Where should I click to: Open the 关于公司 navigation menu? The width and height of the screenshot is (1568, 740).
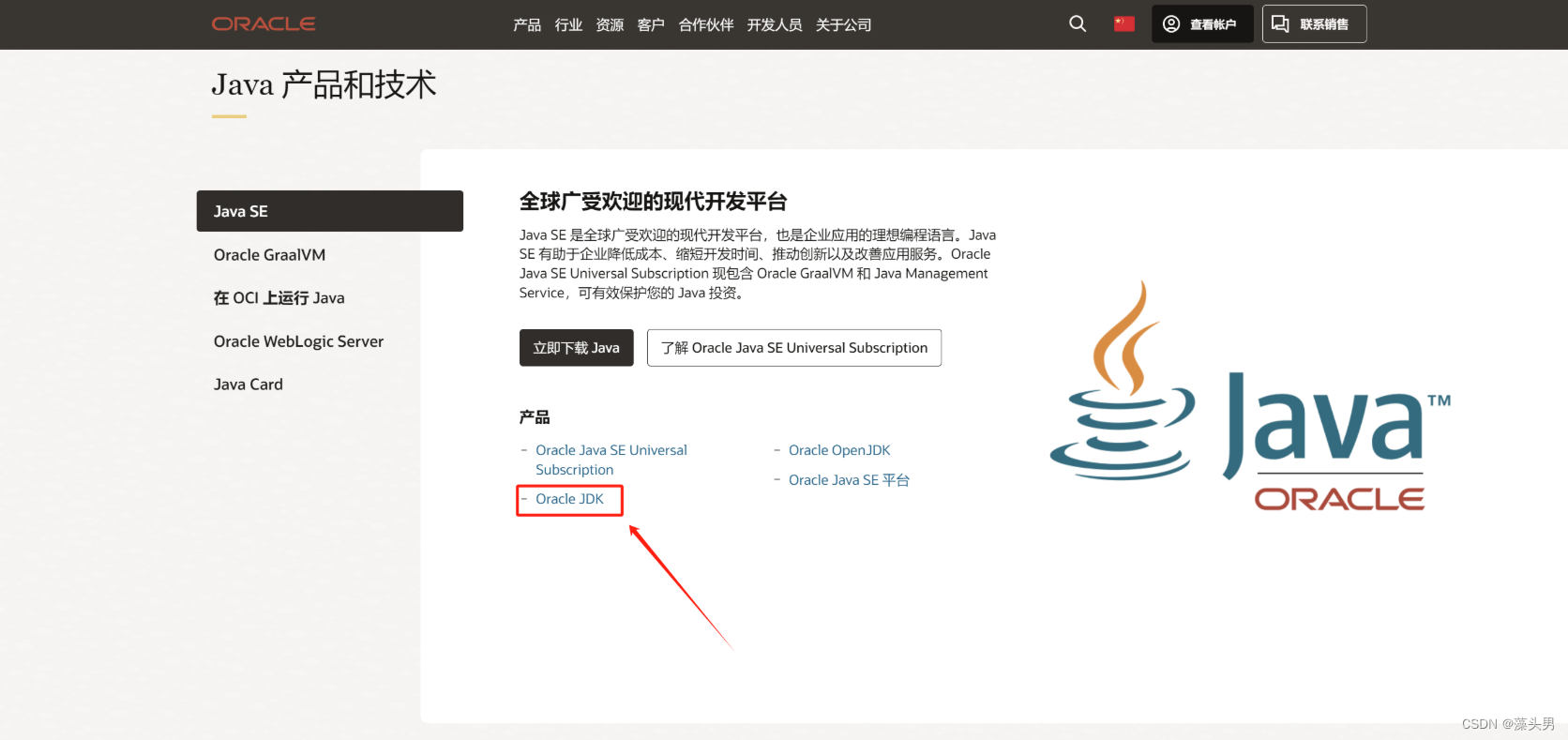(x=843, y=24)
